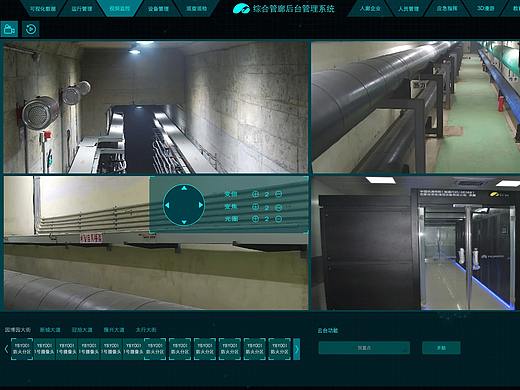Viewport: 520px width, 390px height.
Task: Switch to 应急指挥 tab
Action: coord(447,8)
